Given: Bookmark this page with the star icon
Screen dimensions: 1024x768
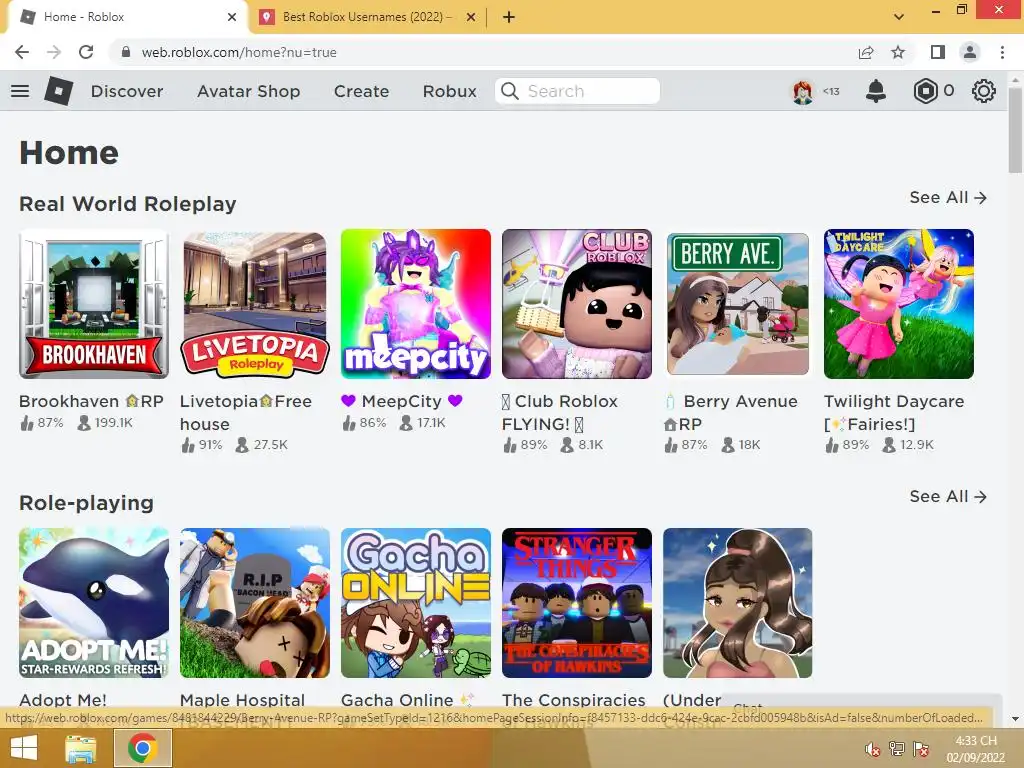Looking at the screenshot, I should tap(899, 52).
